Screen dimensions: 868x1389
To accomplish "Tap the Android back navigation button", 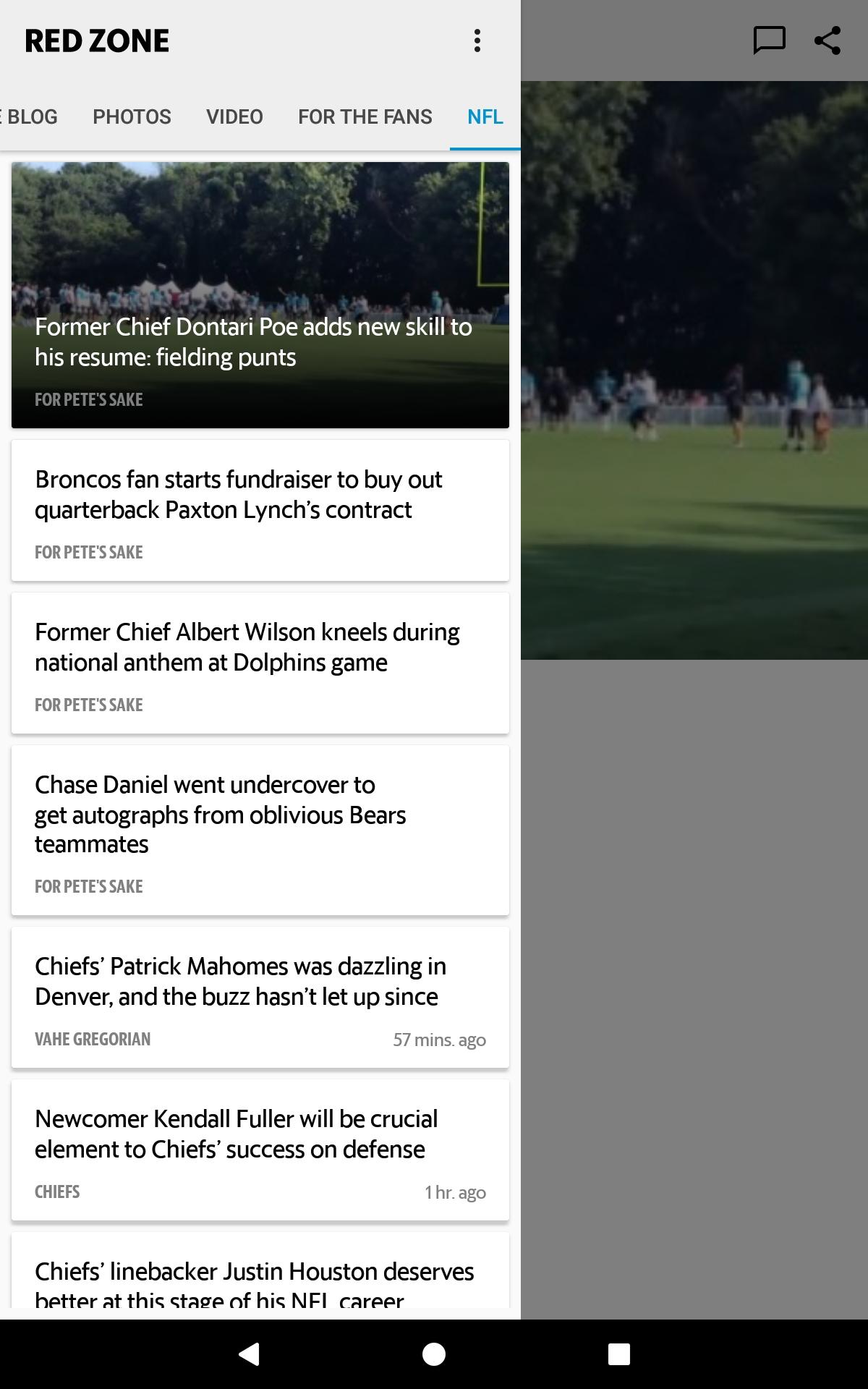I will tap(249, 1354).
